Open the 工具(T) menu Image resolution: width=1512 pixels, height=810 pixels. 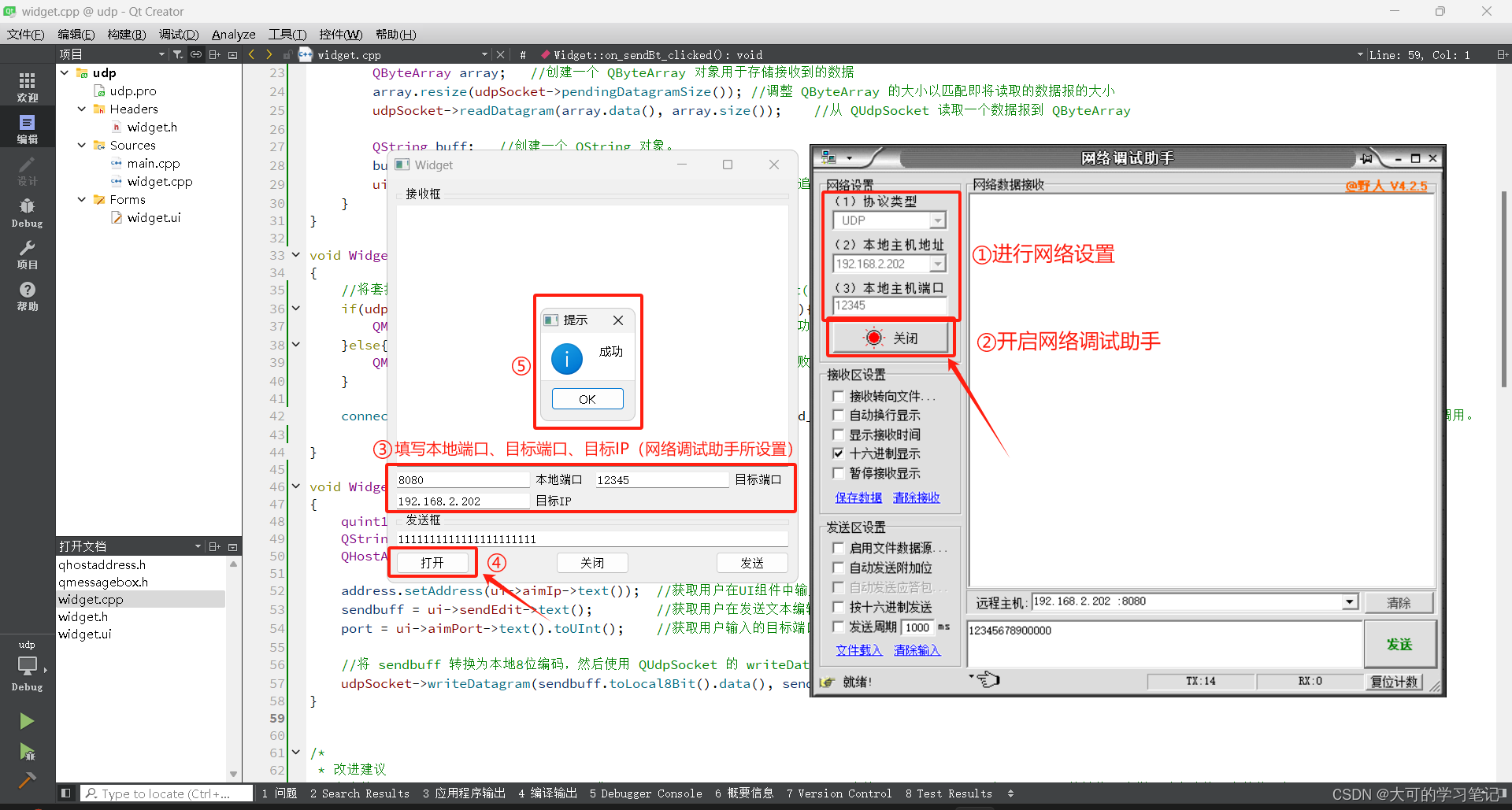(x=287, y=34)
